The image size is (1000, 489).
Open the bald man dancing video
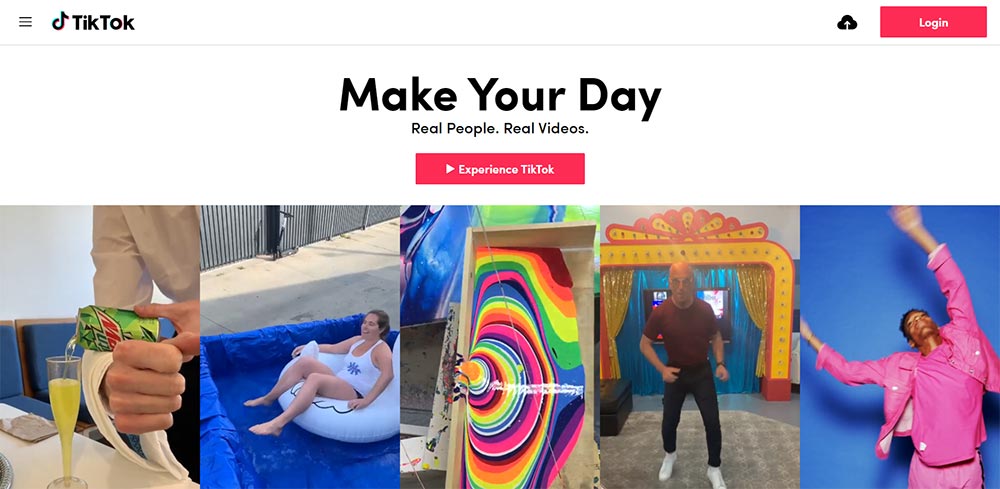(x=700, y=347)
